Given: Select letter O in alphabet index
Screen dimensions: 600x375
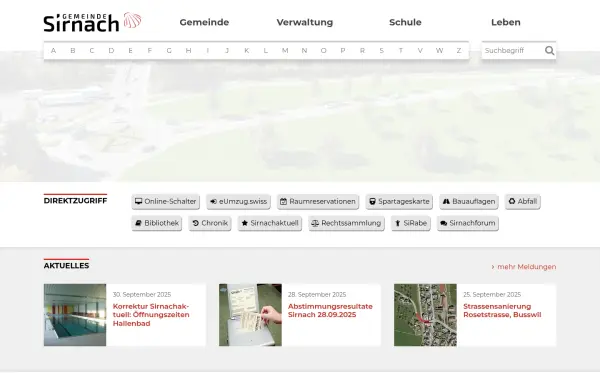Looking at the screenshot, I should point(324,51).
